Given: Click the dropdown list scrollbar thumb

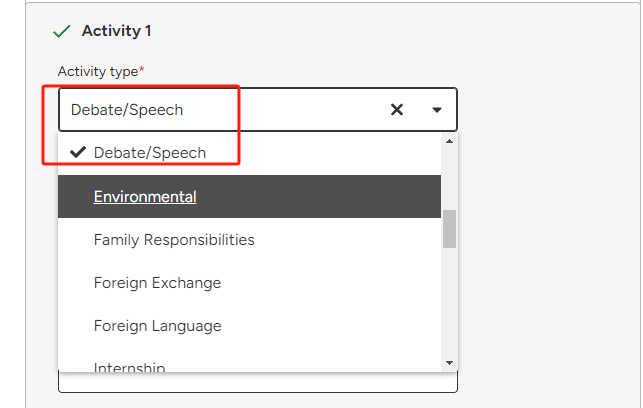Looking at the screenshot, I should click(449, 229).
